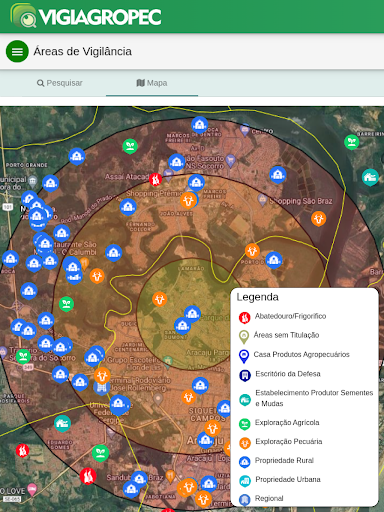Open the green hamburger menu button

(x=17, y=51)
